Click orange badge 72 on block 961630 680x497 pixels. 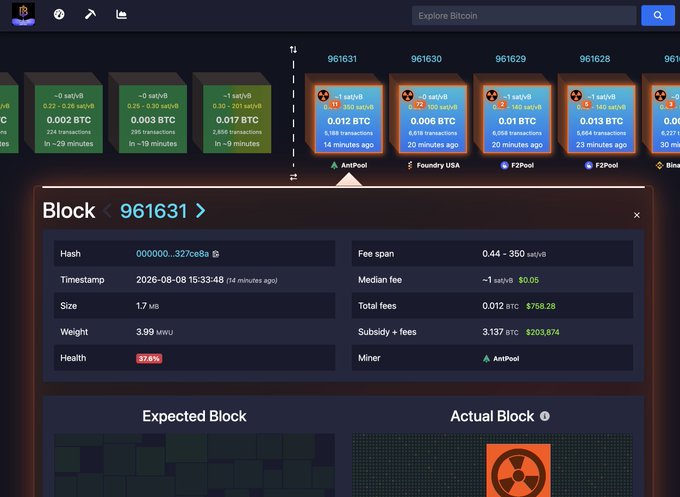[419, 105]
